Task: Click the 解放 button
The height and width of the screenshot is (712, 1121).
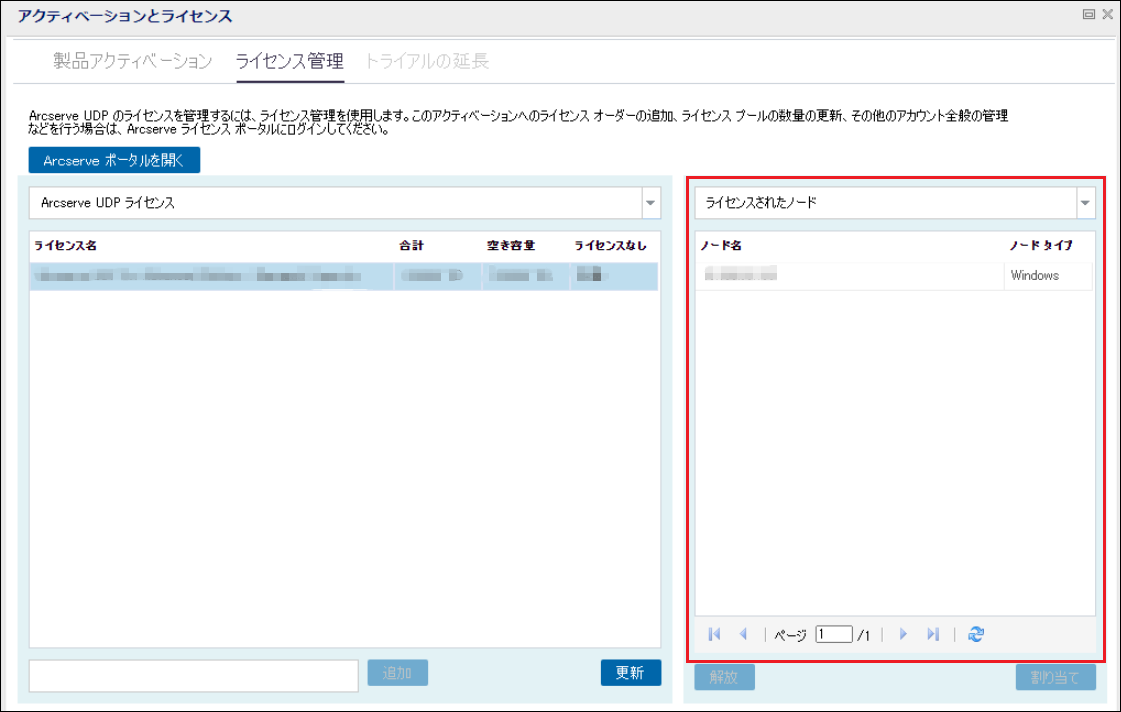Action: [x=724, y=677]
